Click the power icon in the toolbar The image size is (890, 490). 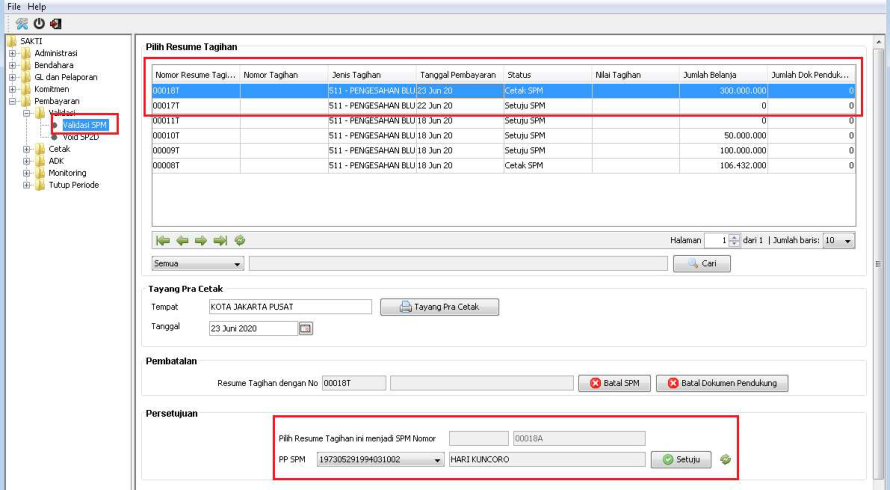39,23
